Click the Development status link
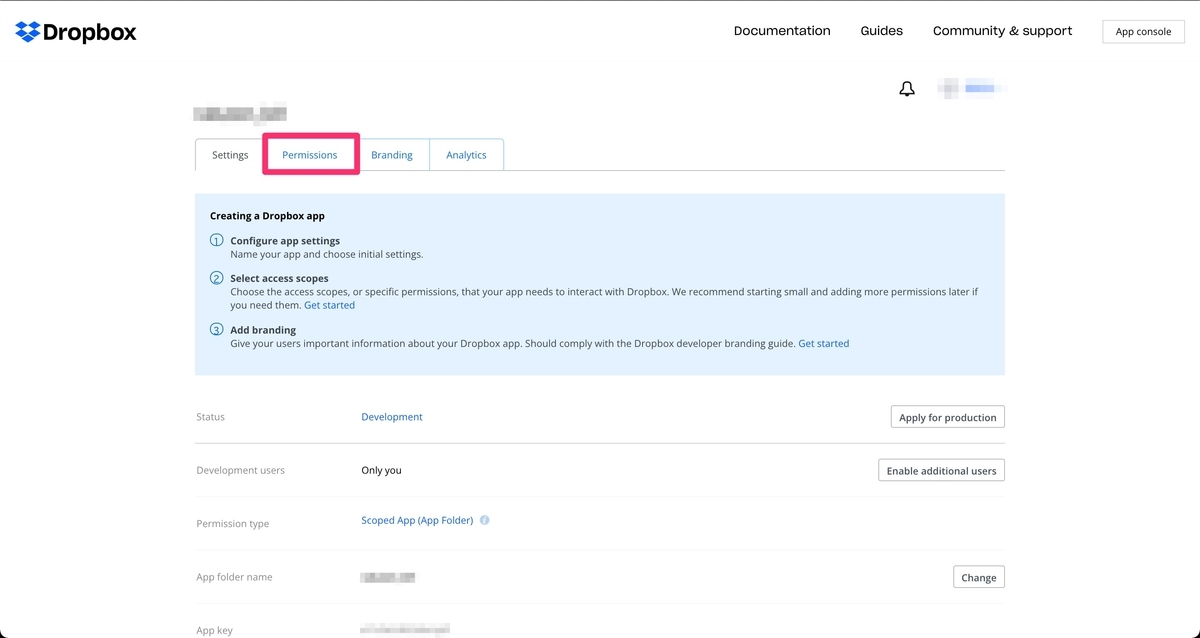The height and width of the screenshot is (638, 1200). (392, 417)
